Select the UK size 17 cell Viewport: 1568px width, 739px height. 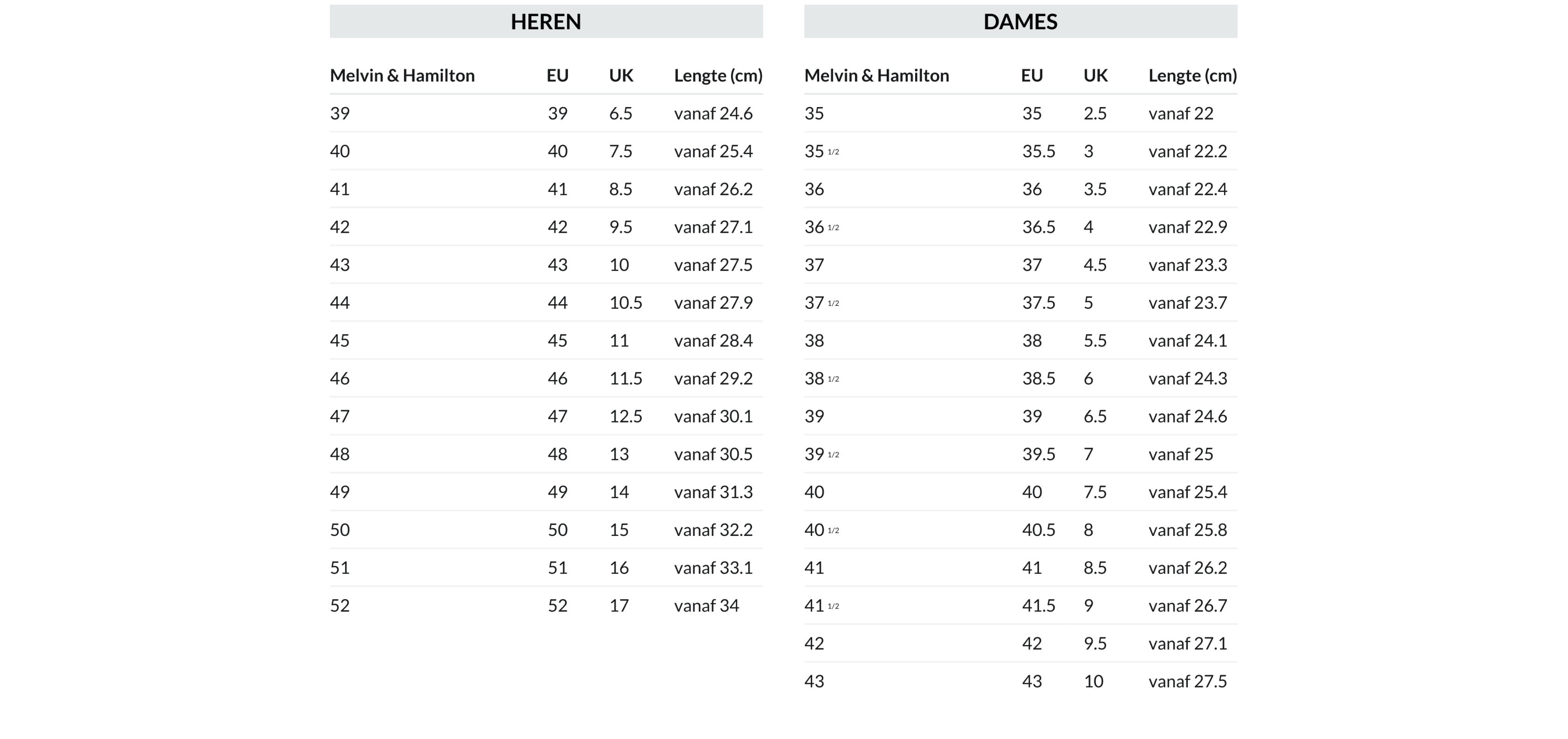point(618,606)
